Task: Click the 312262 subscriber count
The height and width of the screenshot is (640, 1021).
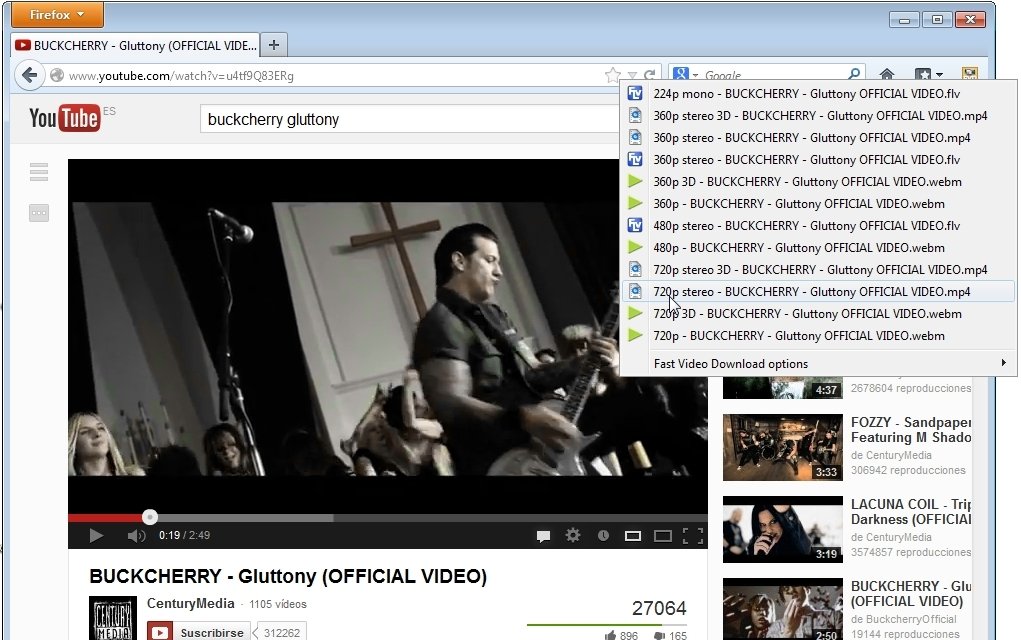Action: 281,633
